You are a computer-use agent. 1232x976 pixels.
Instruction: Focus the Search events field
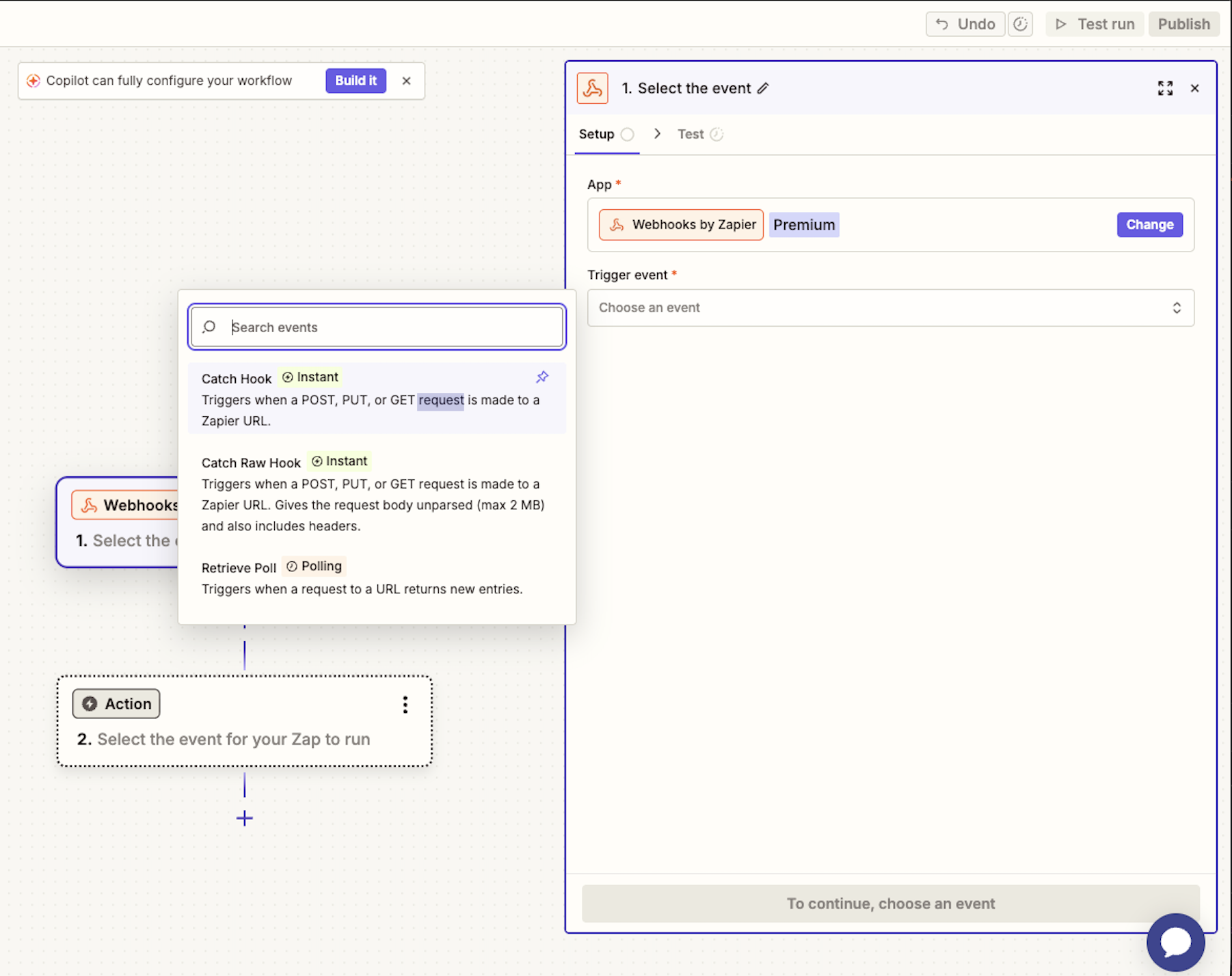click(x=377, y=327)
